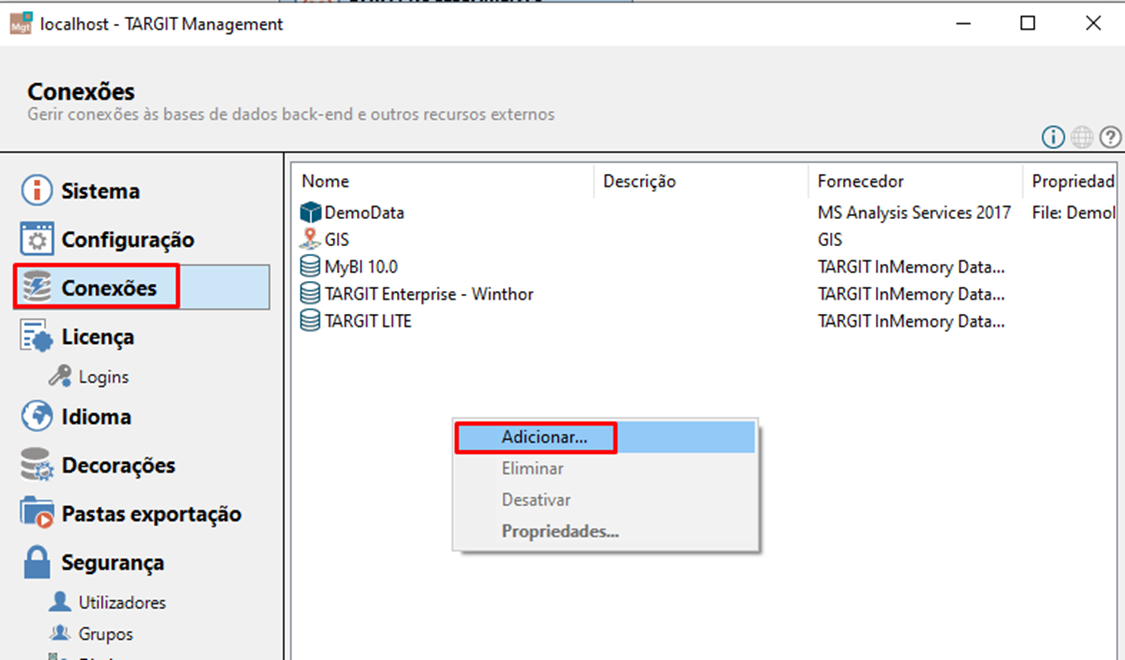Viewport: 1125px width, 660px height.
Task: Close the TARGIT Management window
Action: (x=1093, y=24)
